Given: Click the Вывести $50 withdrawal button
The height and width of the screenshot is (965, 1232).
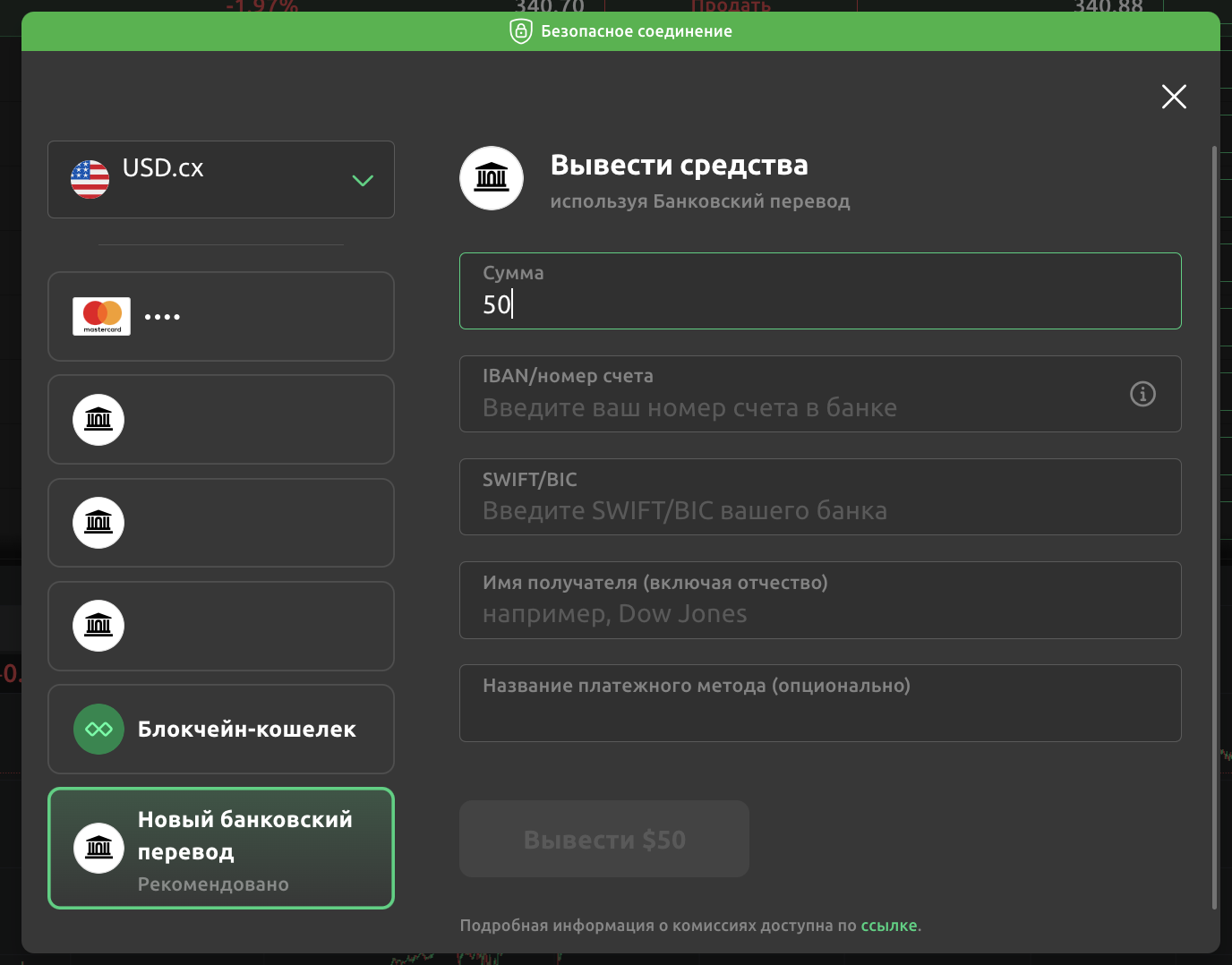Looking at the screenshot, I should click(x=603, y=839).
